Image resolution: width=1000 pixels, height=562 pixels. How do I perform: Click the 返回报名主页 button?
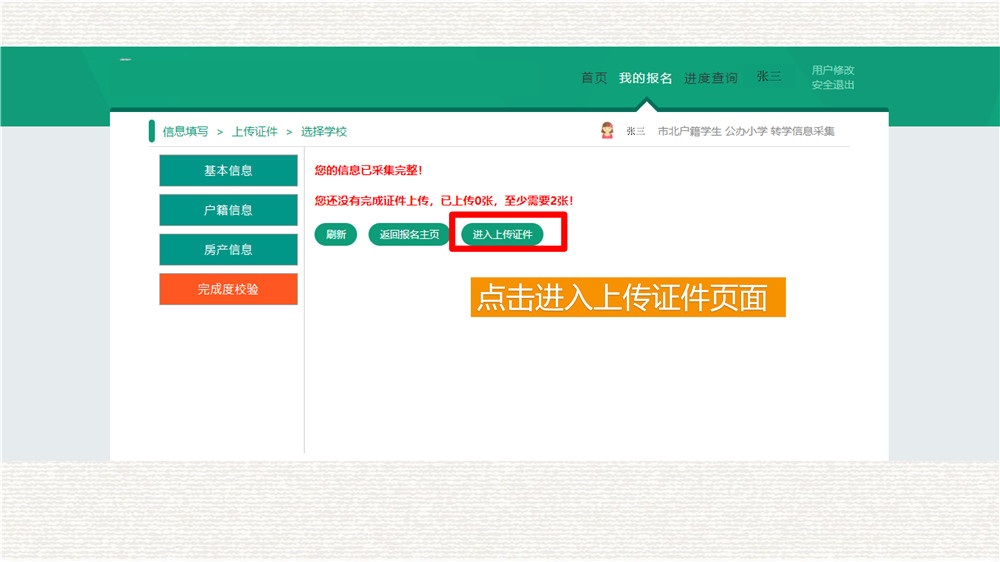coord(409,234)
